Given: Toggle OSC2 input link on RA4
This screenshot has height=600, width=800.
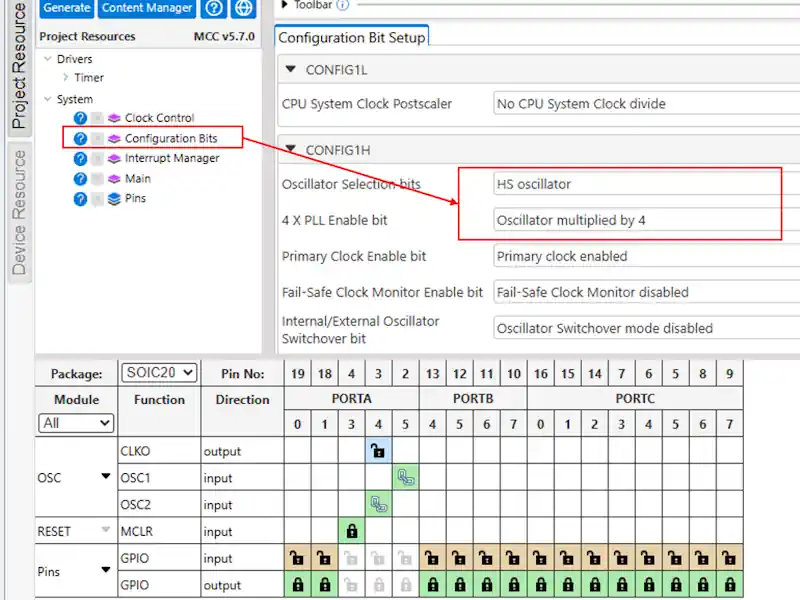Looking at the screenshot, I should [x=378, y=505].
